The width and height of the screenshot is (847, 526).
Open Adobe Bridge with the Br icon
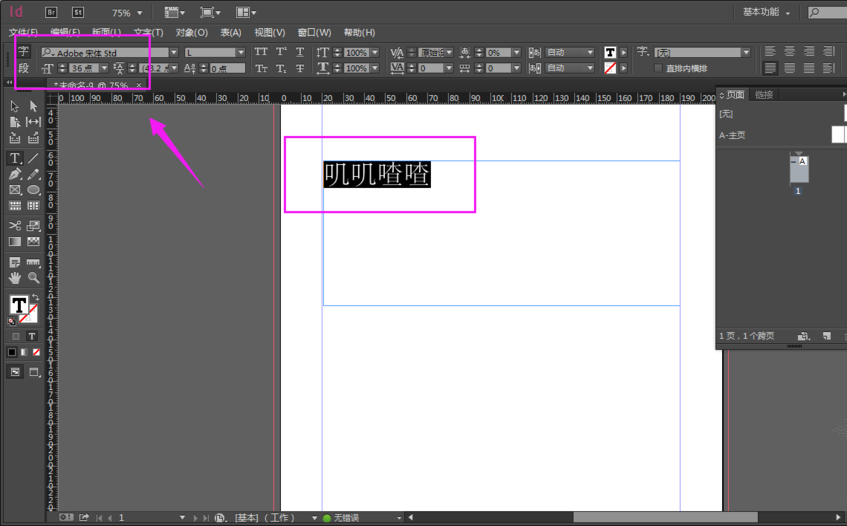51,13
